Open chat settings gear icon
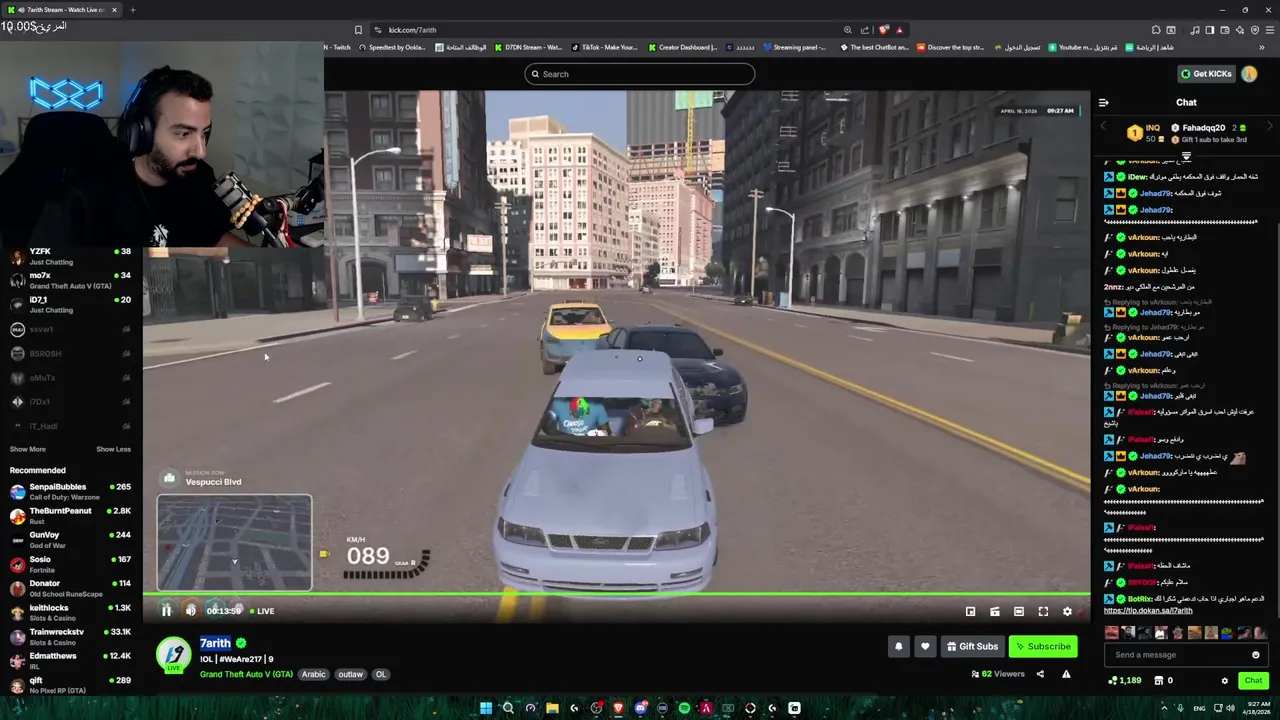The height and width of the screenshot is (720, 1280). [1225, 681]
